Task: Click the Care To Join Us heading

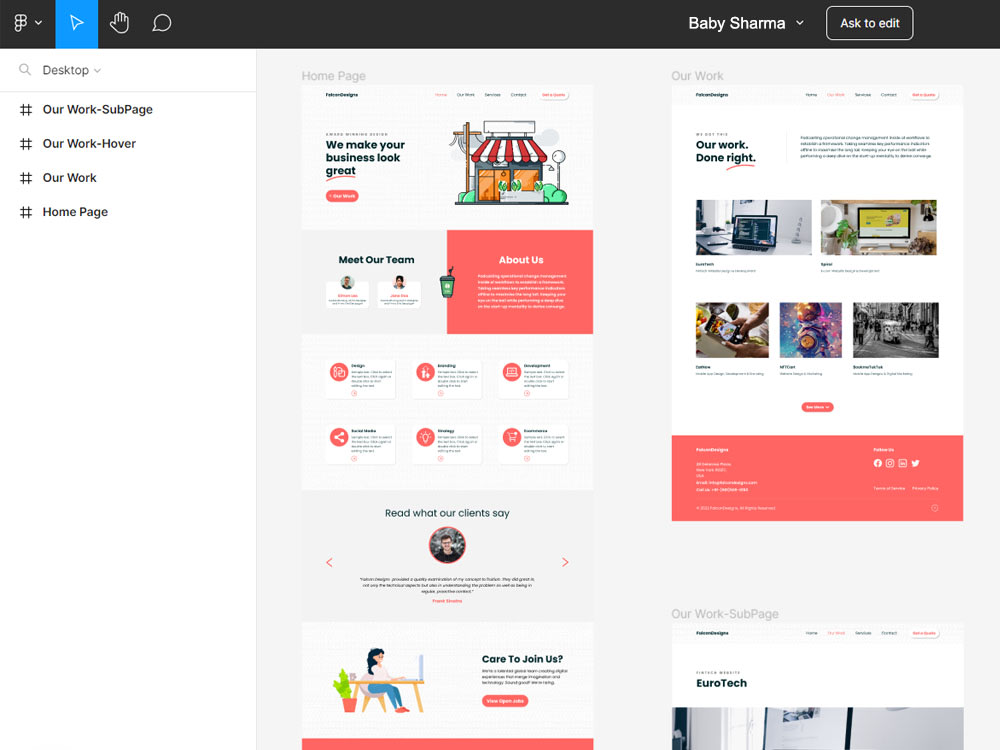Action: pyautogui.click(x=522, y=659)
